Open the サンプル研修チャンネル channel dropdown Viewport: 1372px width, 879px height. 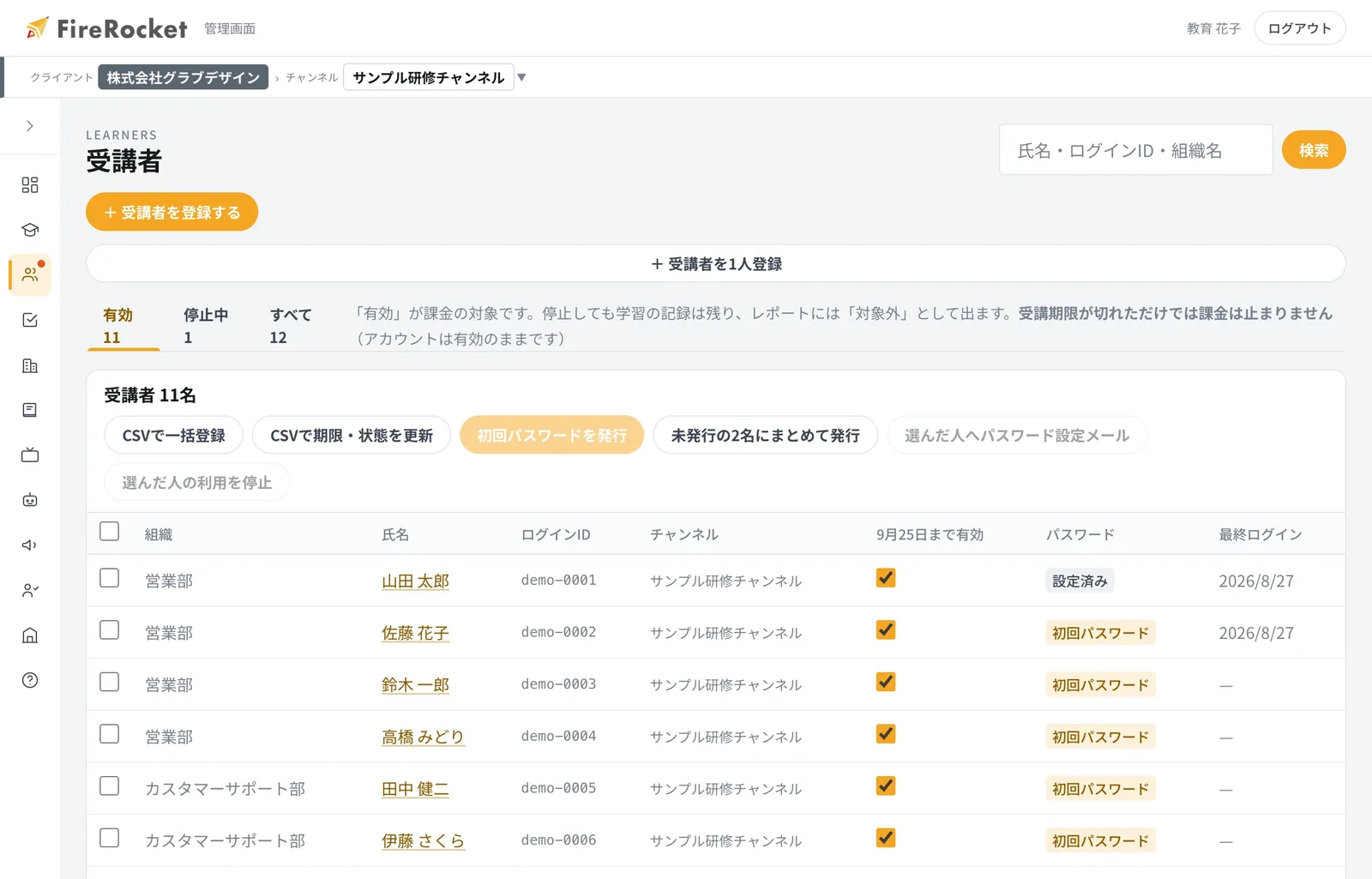pyautogui.click(x=429, y=77)
